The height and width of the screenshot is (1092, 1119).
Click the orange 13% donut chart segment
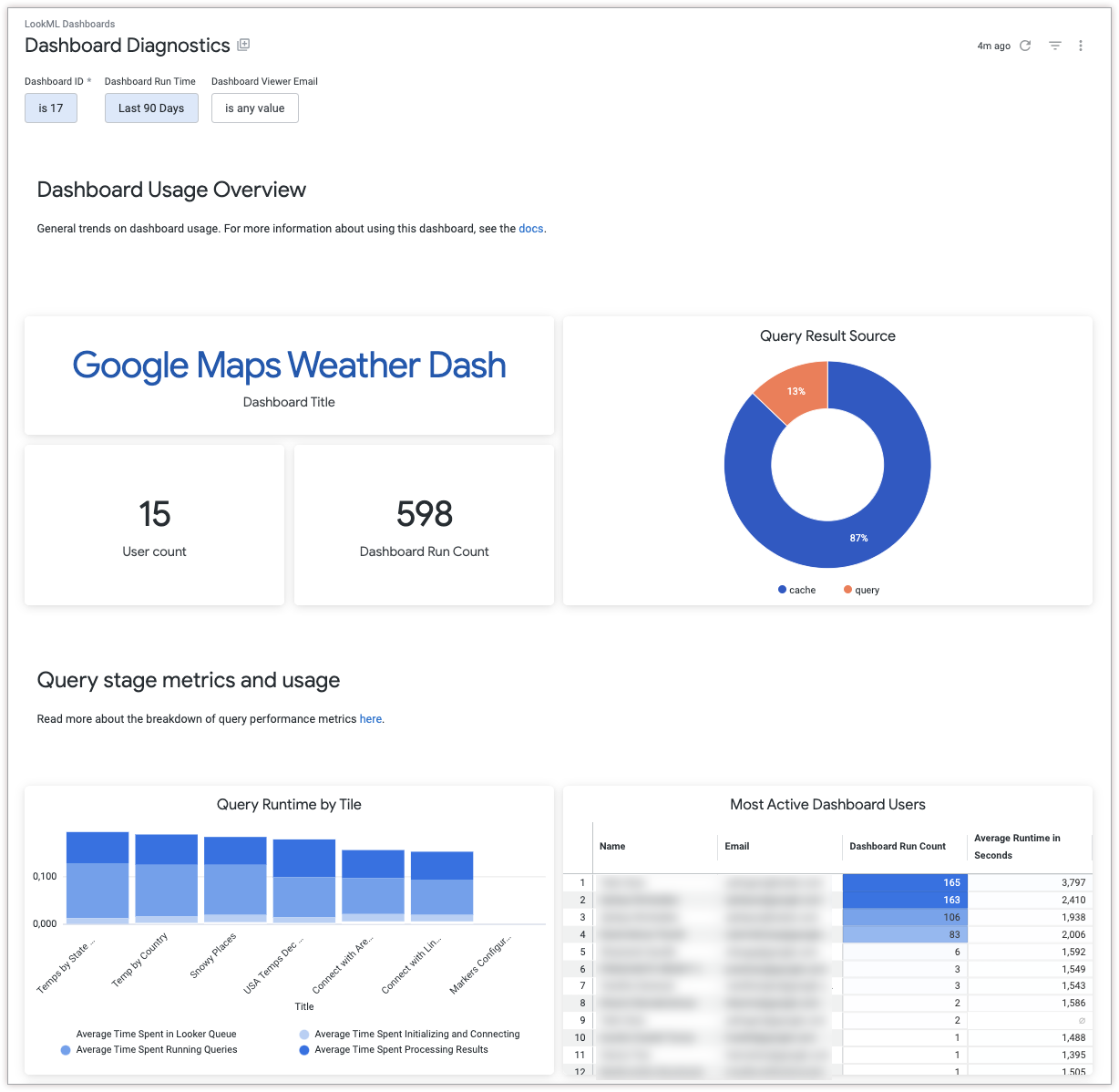pyautogui.click(x=795, y=390)
